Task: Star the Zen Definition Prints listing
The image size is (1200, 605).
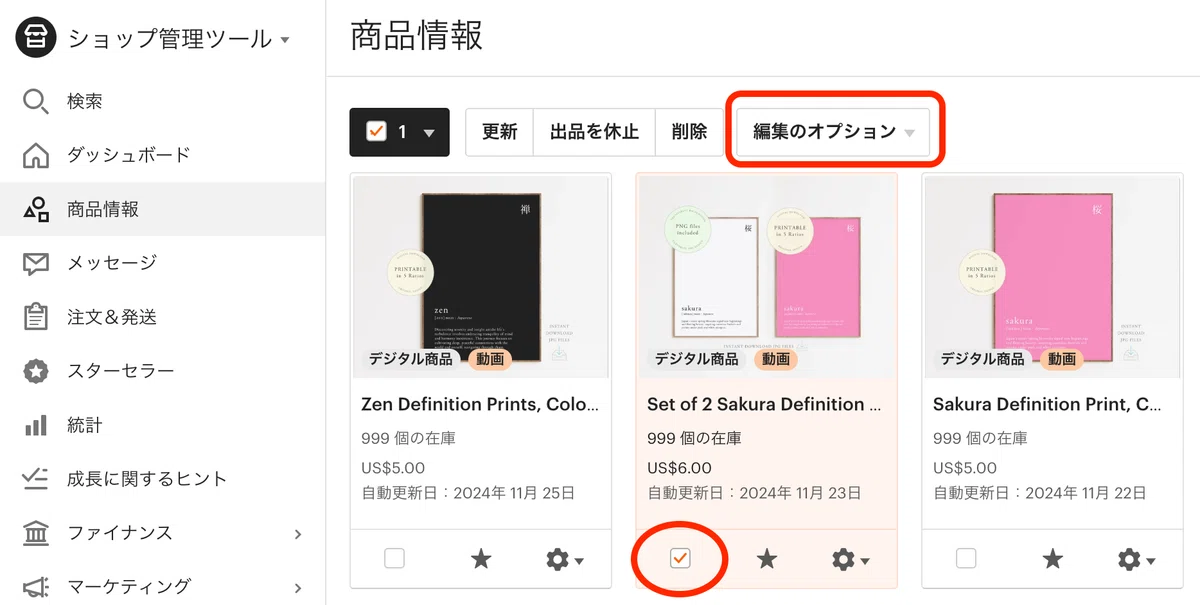Action: click(x=481, y=559)
